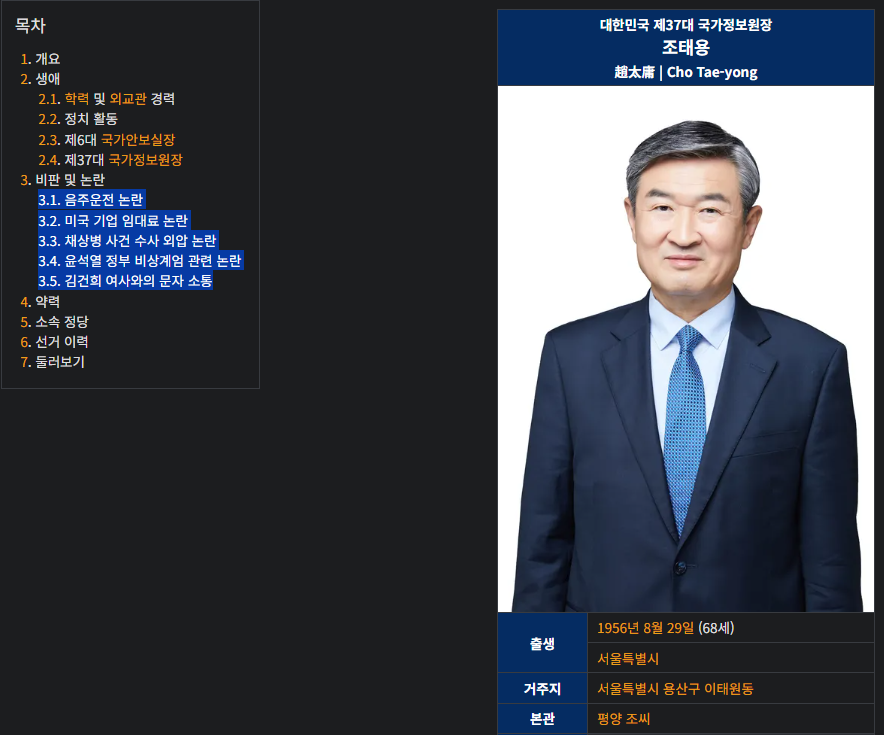Jump to the 약력 section
The width and height of the screenshot is (884, 735).
(x=48, y=301)
